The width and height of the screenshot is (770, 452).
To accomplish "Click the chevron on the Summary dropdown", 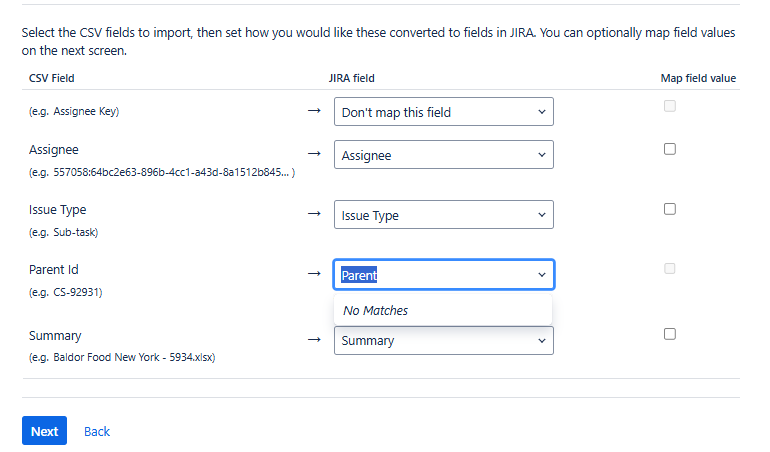I will 542,340.
